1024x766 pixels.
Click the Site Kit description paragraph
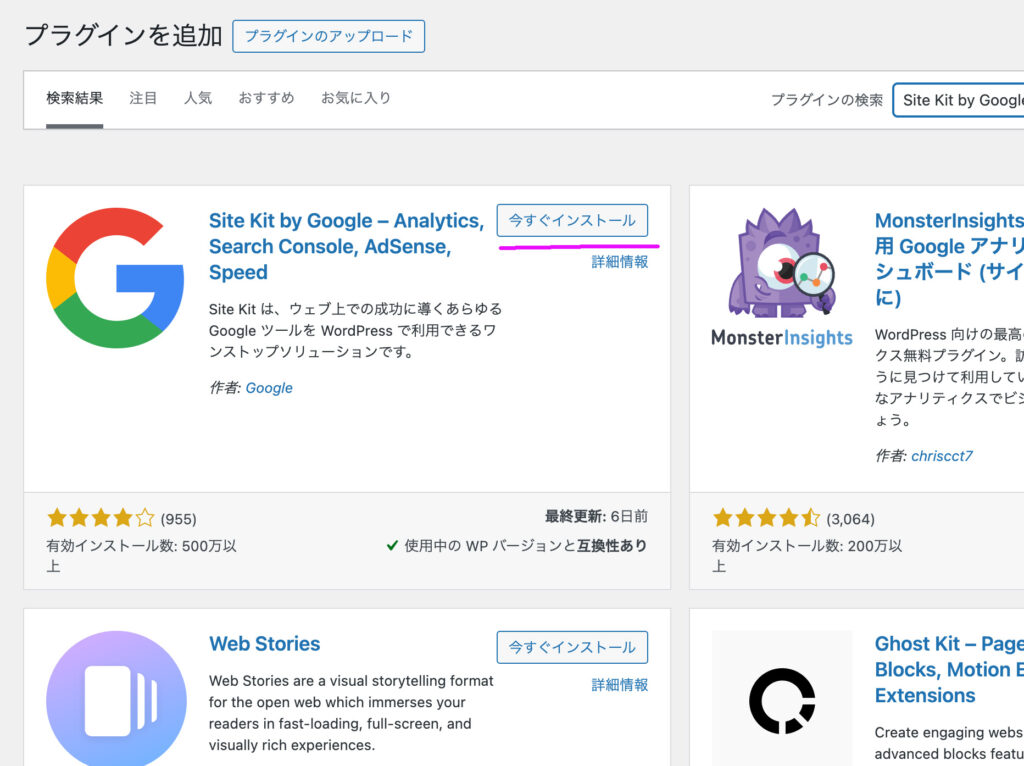[355, 330]
